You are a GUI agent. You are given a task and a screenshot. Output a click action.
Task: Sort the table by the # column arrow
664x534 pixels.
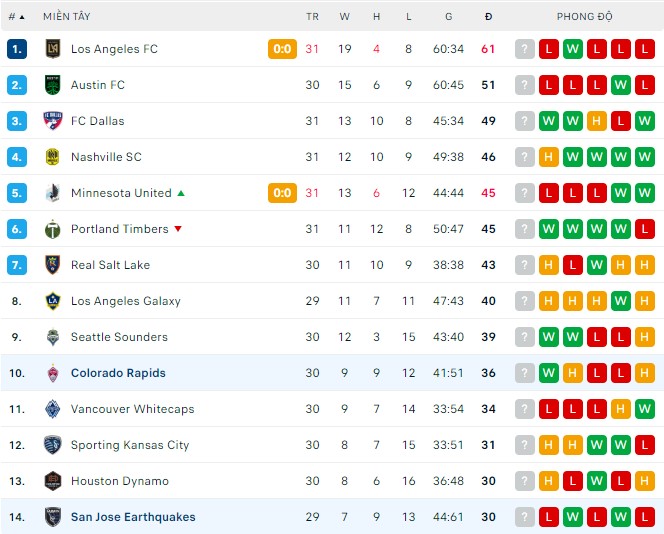click(22, 17)
